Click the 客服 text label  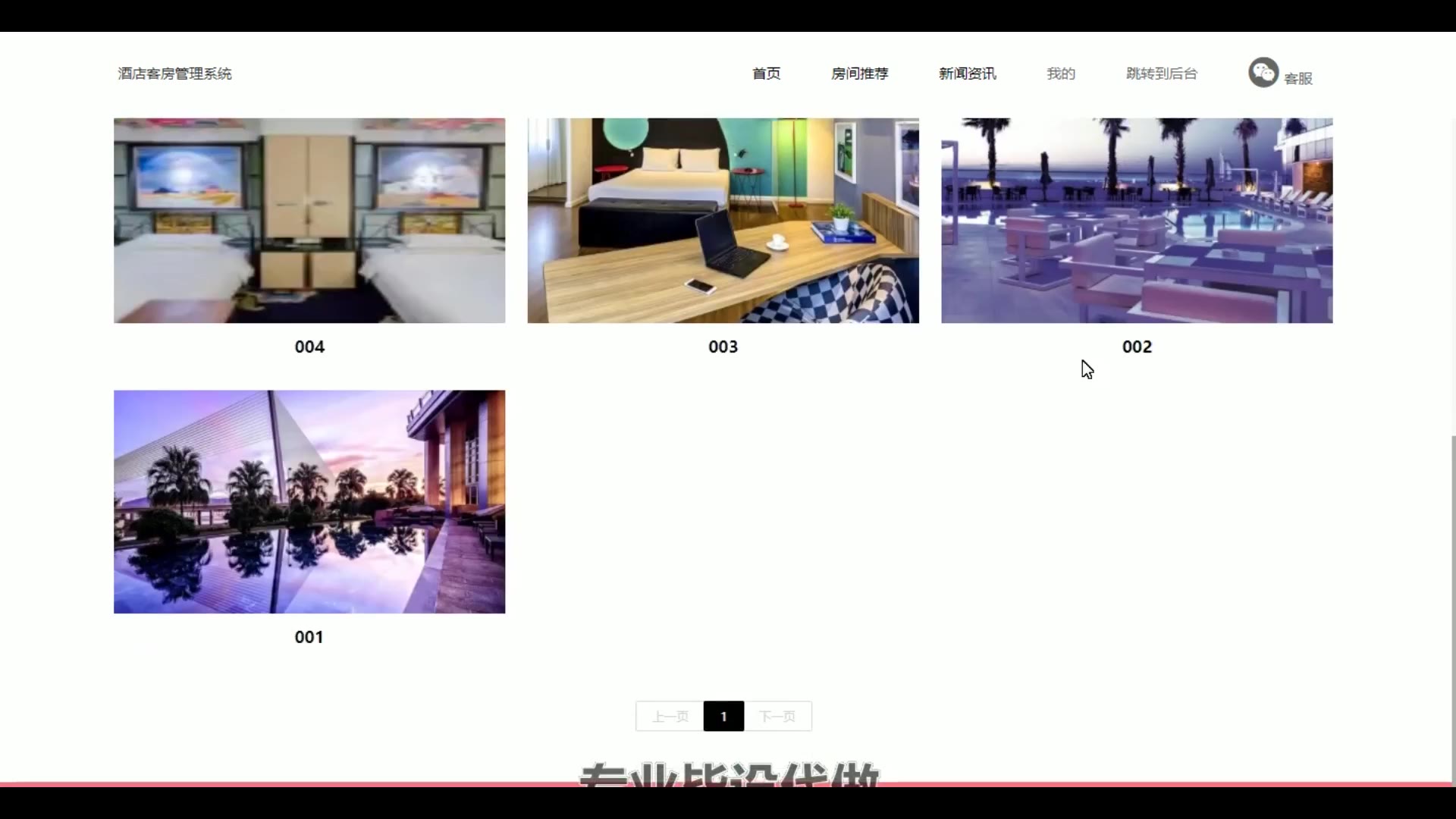tap(1298, 78)
